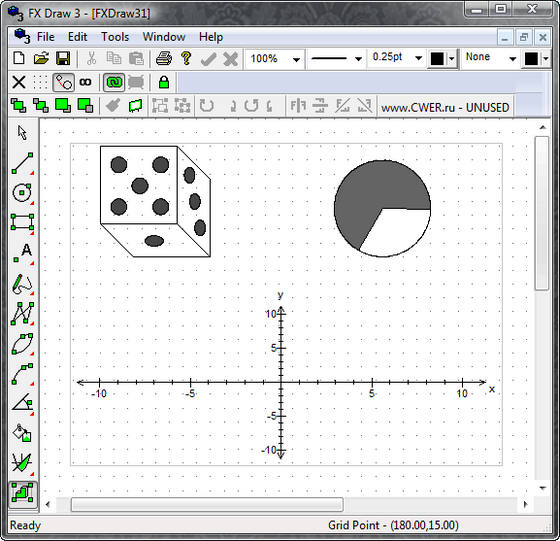This screenshot has width=560, height=541.
Task: Open the Tools menu
Action: pyautogui.click(x=115, y=37)
